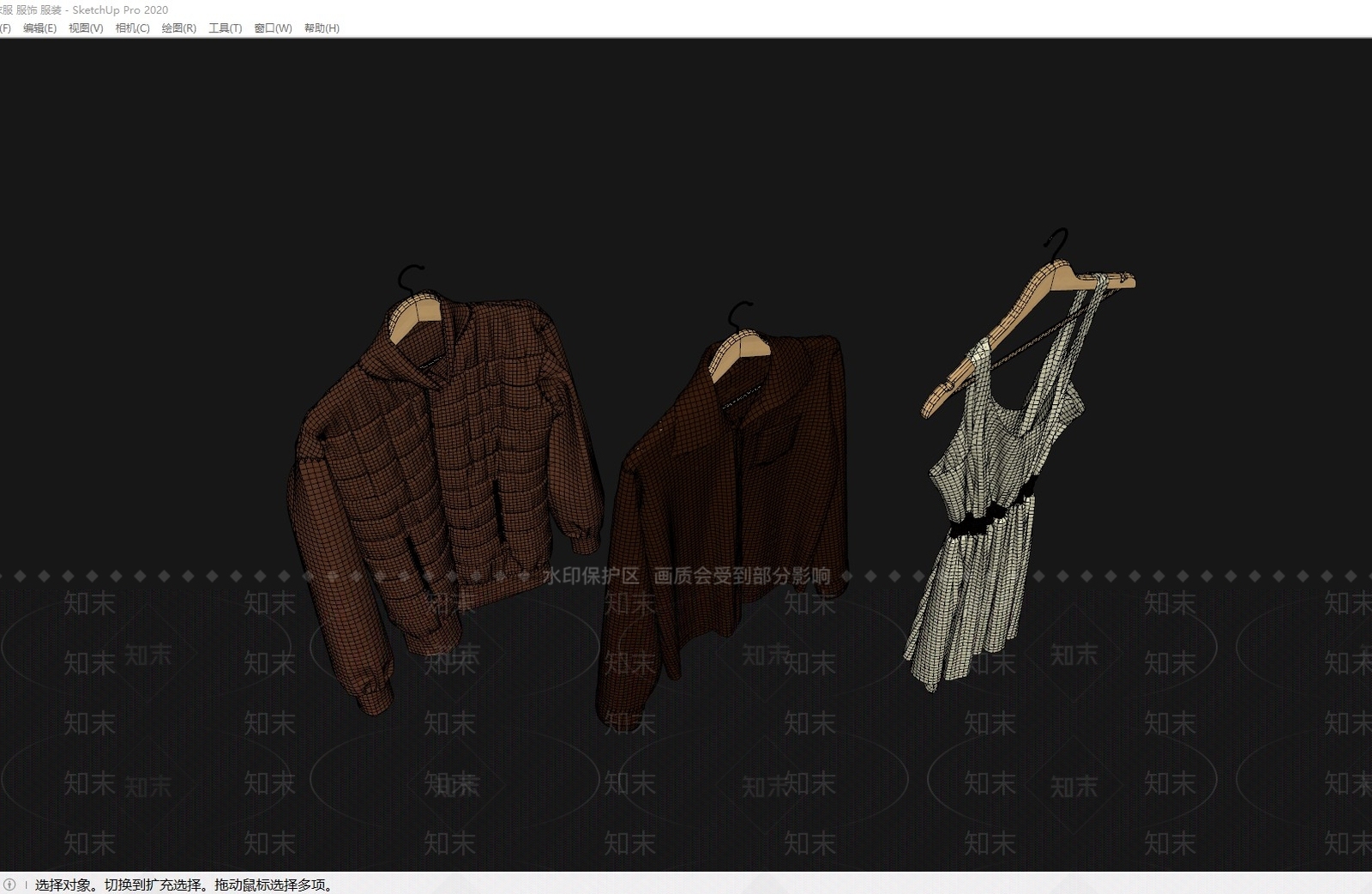Open the 工具(T) menu
1372x894 pixels.
pyautogui.click(x=225, y=28)
